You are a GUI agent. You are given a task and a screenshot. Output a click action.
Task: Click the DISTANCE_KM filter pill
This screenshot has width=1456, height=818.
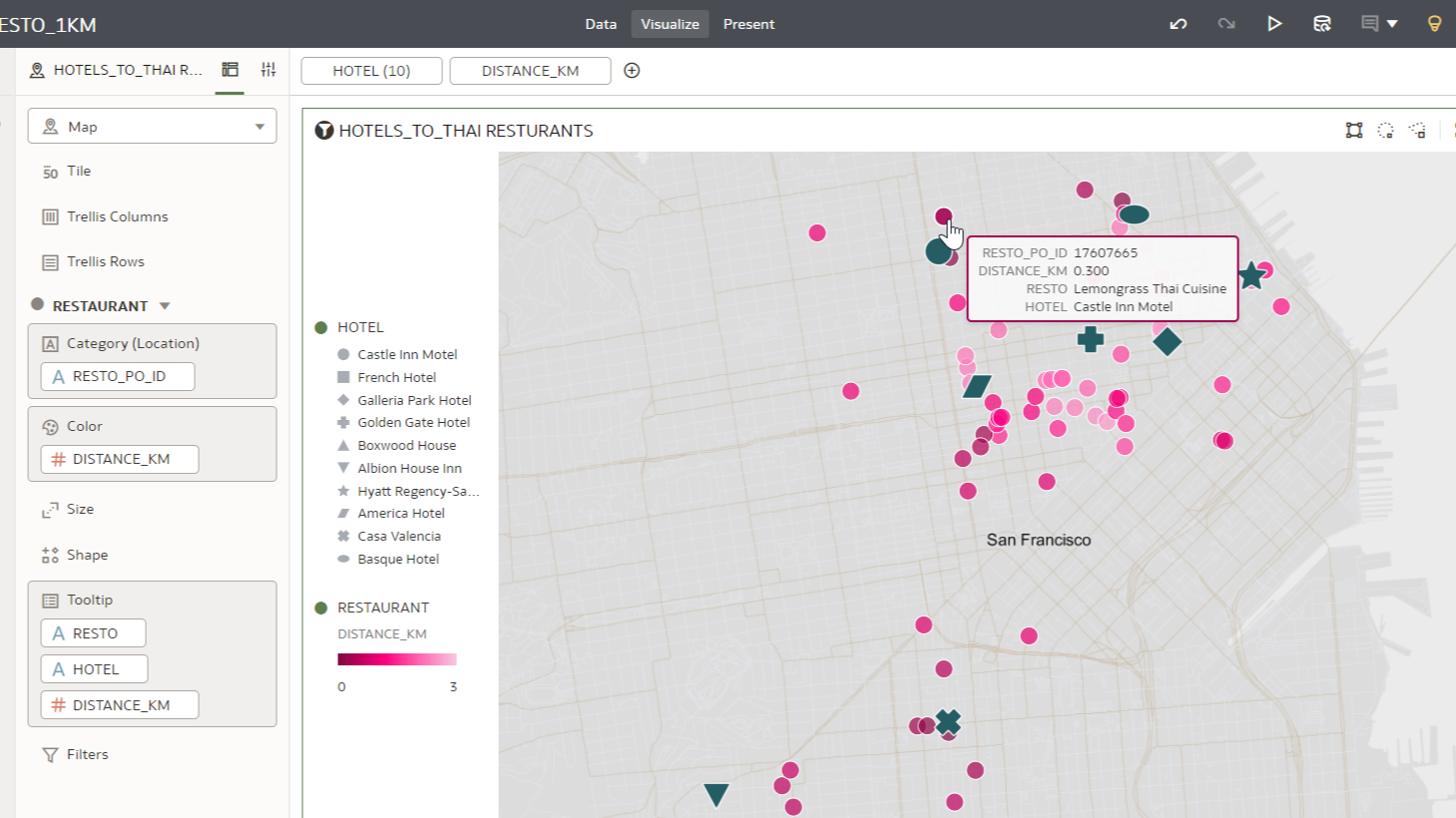pos(530,70)
